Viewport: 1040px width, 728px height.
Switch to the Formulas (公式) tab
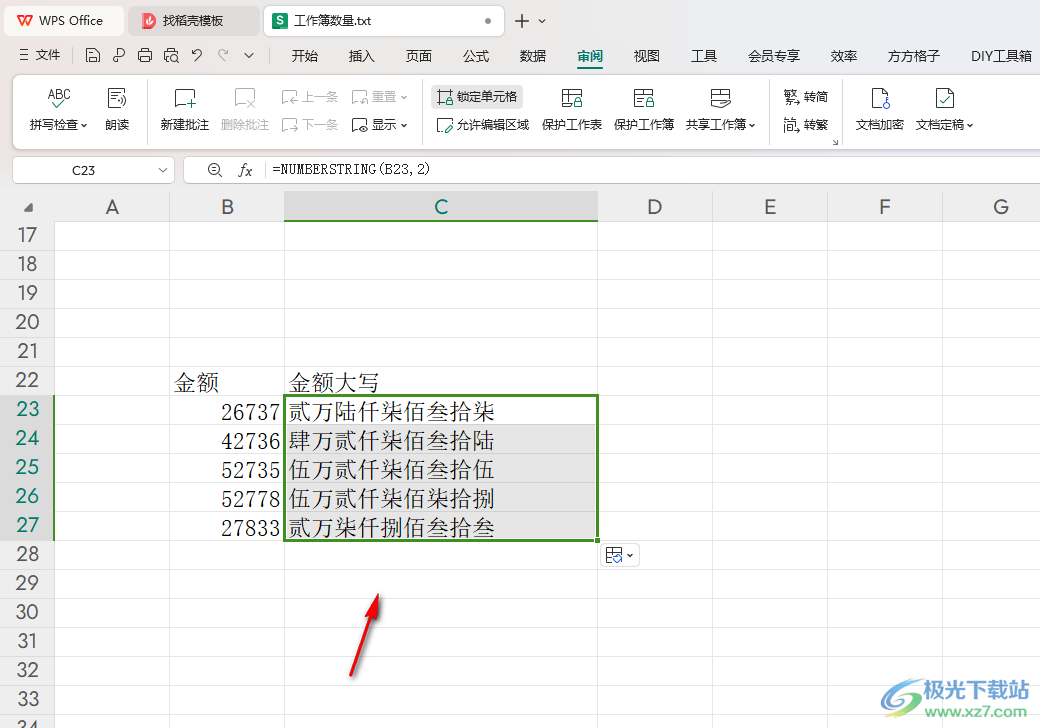coord(476,56)
